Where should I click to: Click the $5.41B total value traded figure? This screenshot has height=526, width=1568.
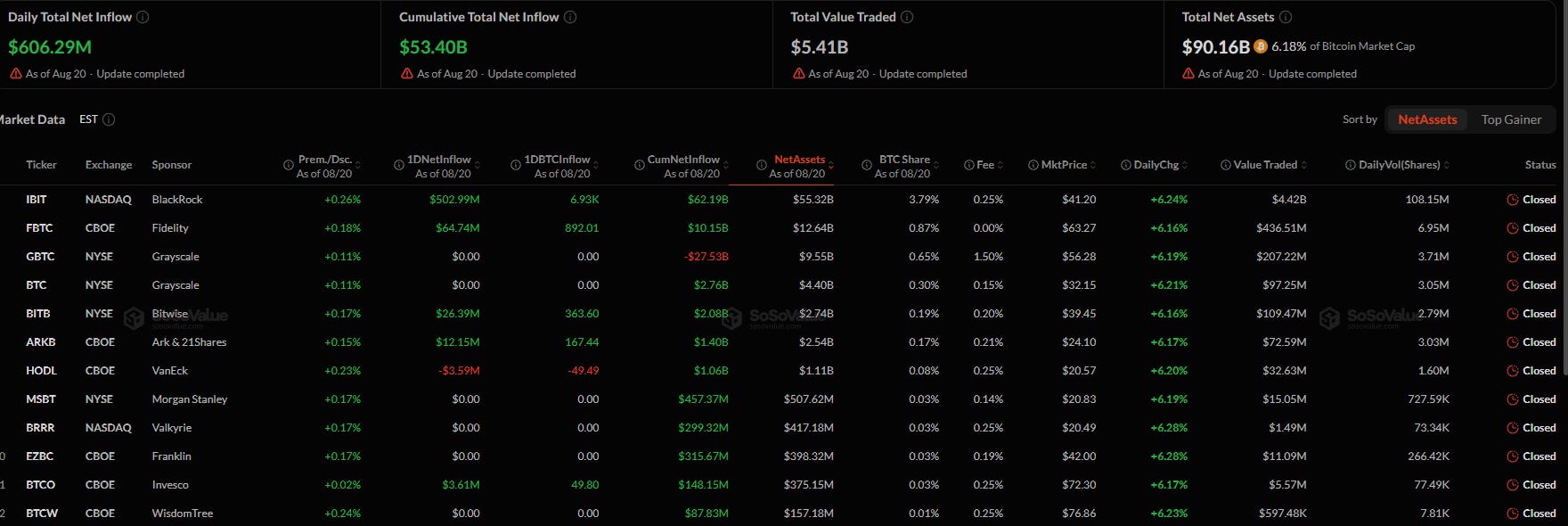click(x=820, y=47)
